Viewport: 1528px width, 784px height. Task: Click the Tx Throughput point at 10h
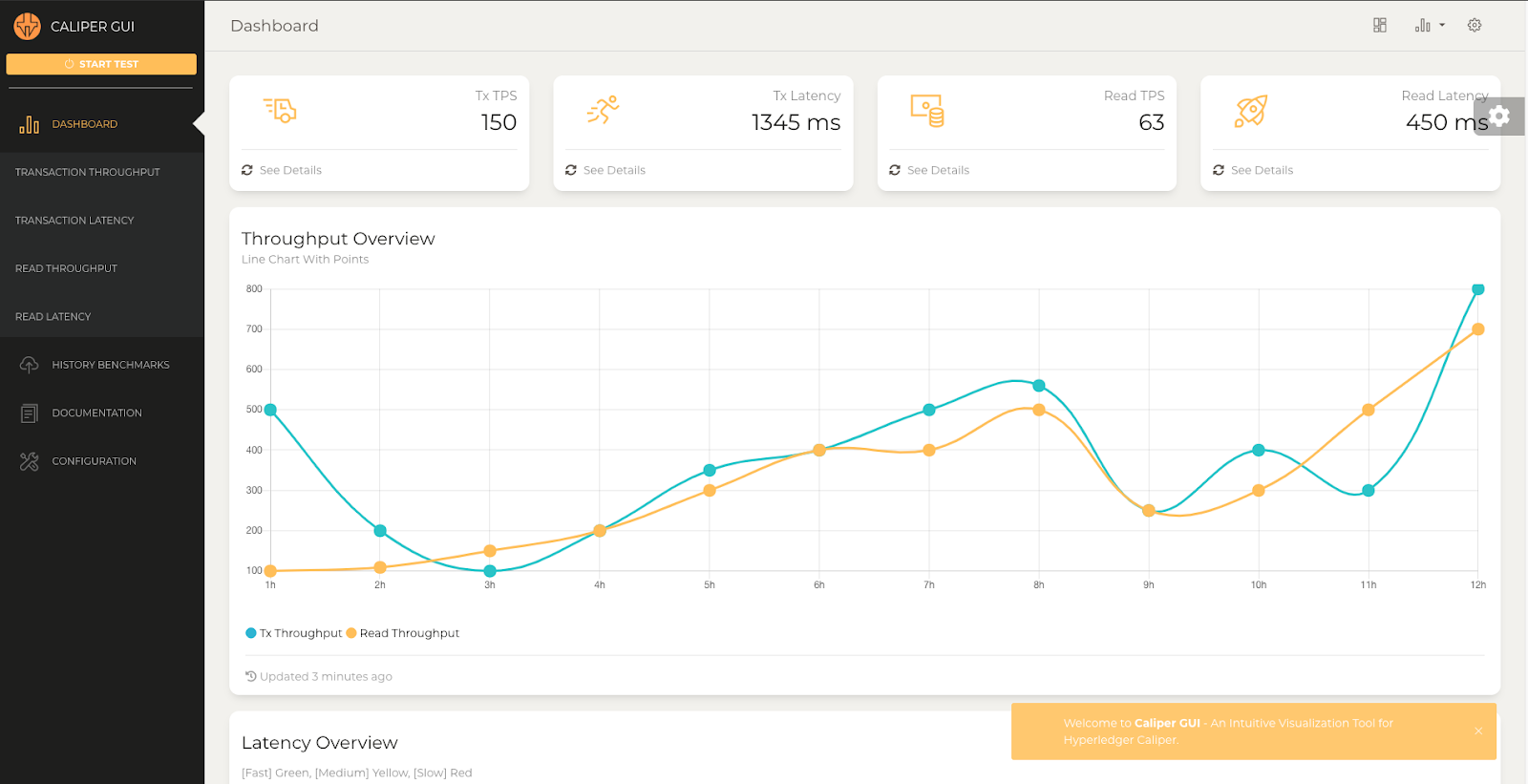pos(1259,450)
